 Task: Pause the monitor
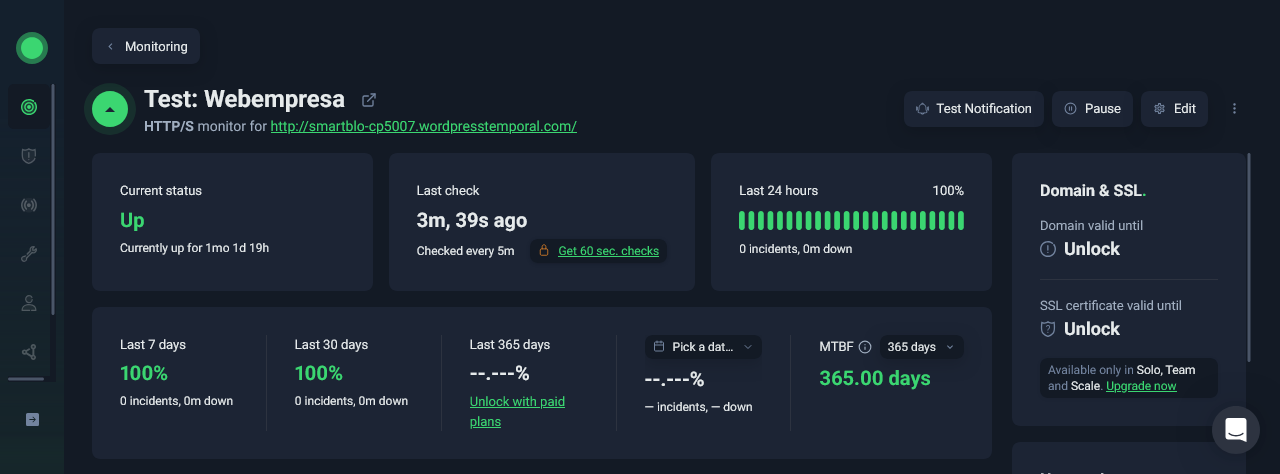click(x=1092, y=109)
